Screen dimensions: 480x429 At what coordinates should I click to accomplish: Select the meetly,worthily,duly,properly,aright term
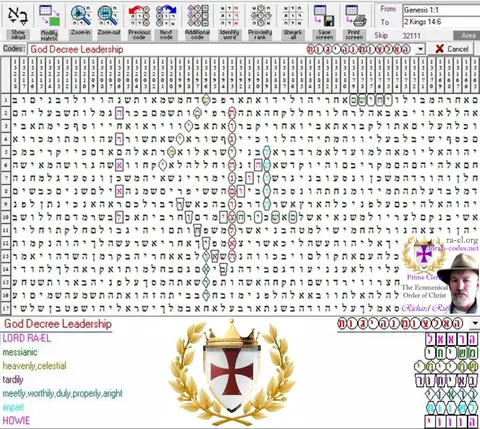63,394
